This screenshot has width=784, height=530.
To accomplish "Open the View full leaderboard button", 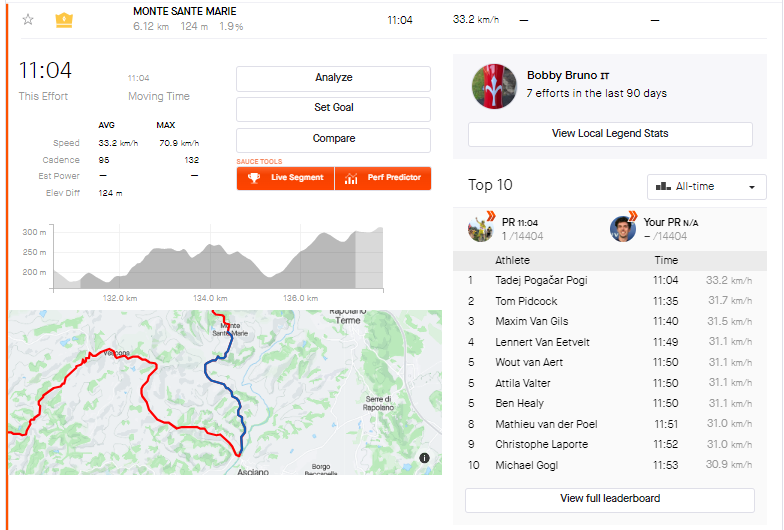I will (x=610, y=498).
